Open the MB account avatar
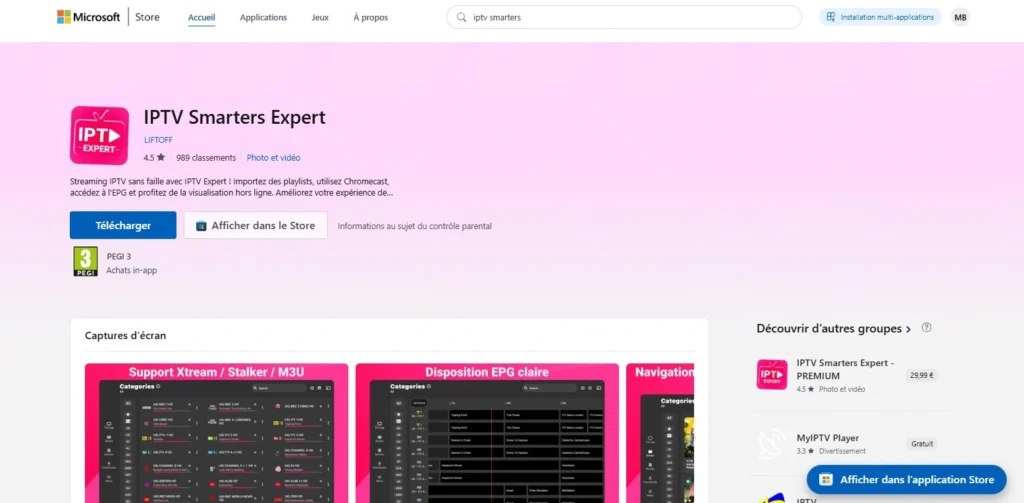Viewport: 1024px width, 503px height. click(x=960, y=18)
